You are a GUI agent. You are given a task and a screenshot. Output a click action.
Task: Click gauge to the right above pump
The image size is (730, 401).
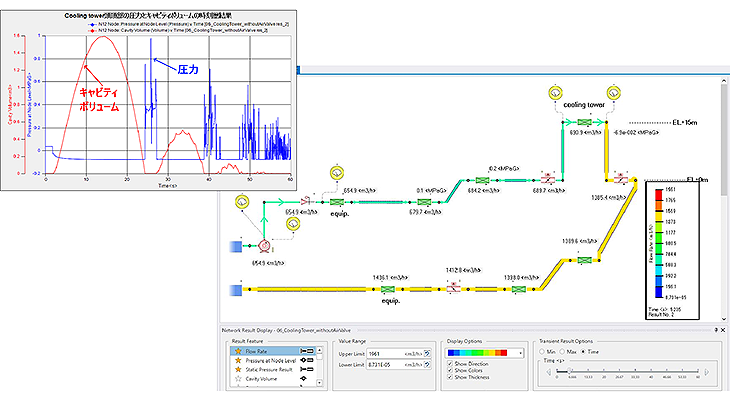pyautogui.click(x=293, y=224)
